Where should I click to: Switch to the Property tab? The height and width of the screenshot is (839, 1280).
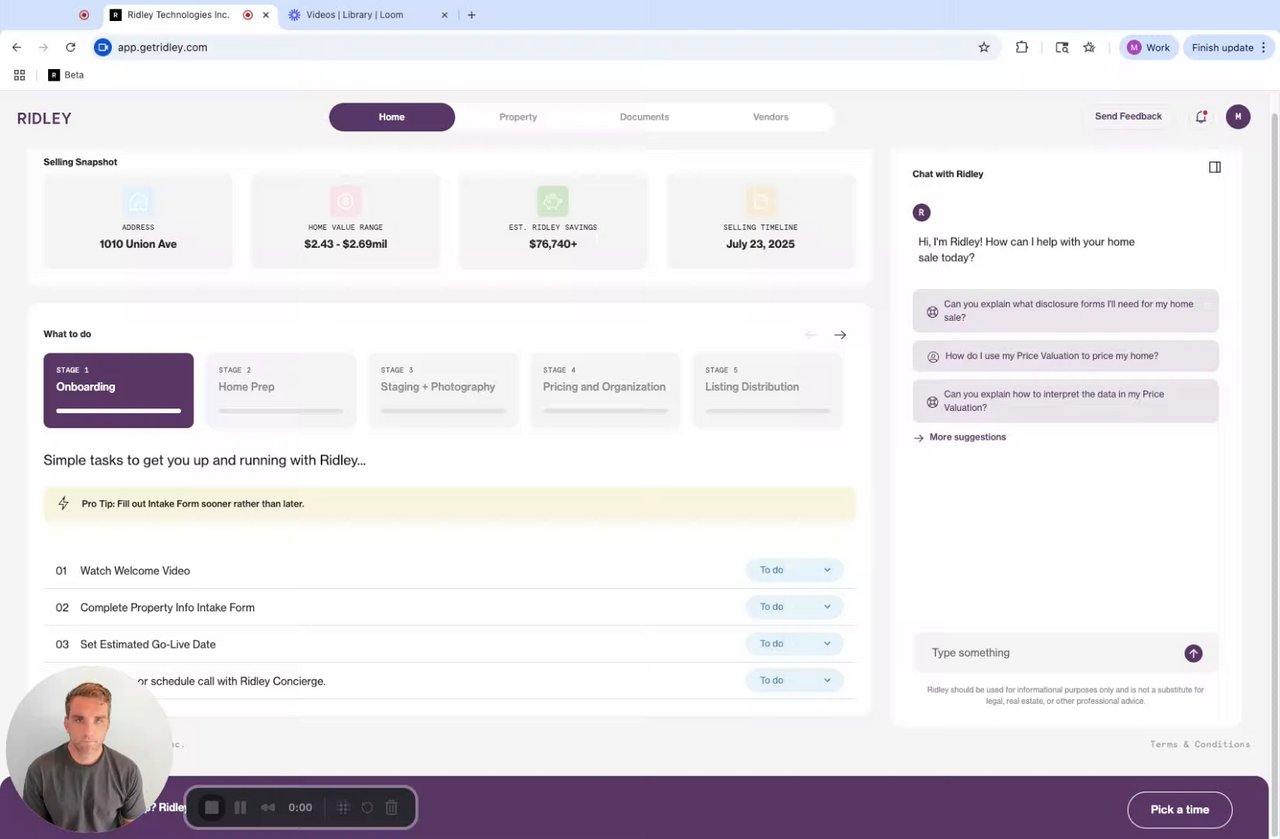coord(518,117)
